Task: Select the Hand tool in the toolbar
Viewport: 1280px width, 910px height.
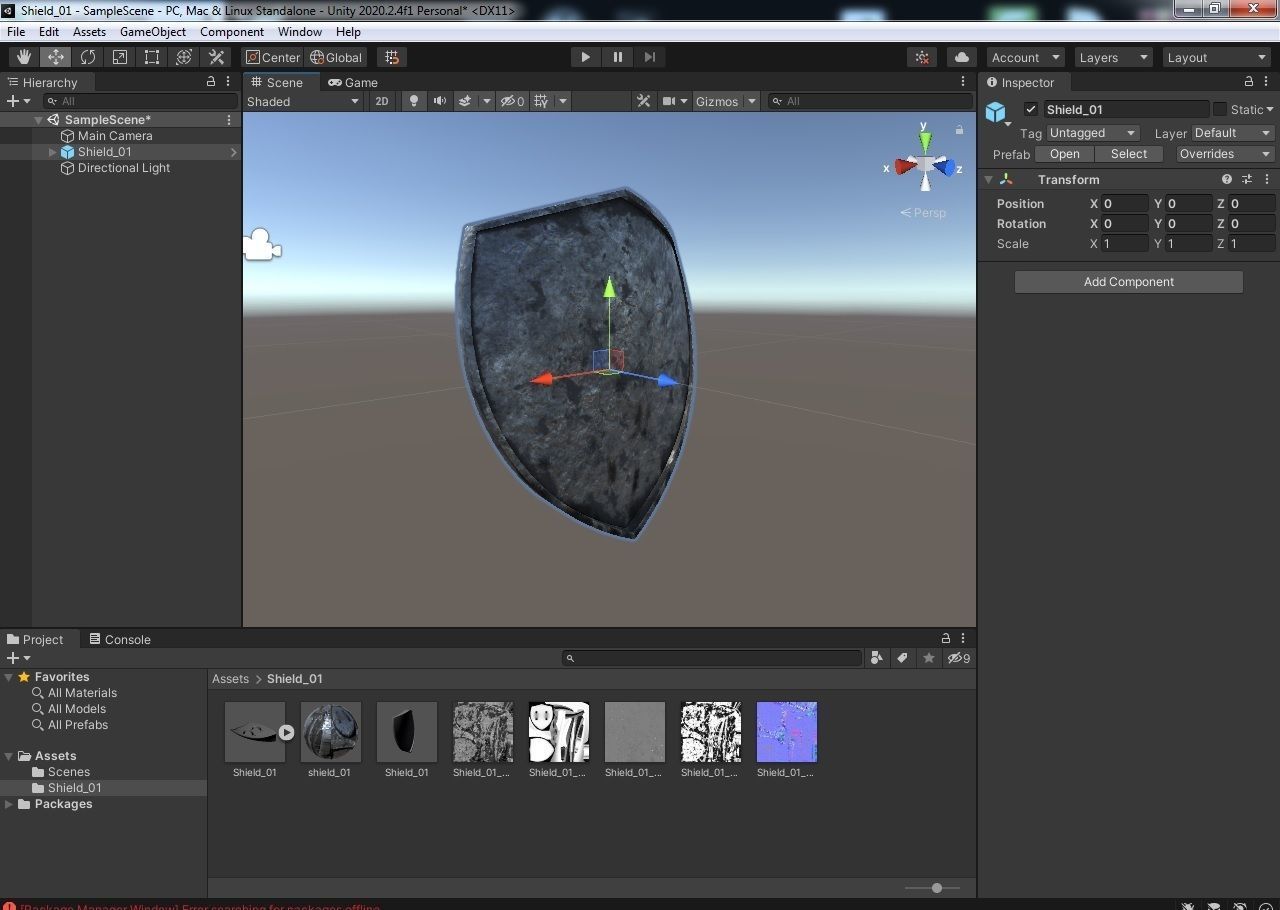Action: click(23, 57)
